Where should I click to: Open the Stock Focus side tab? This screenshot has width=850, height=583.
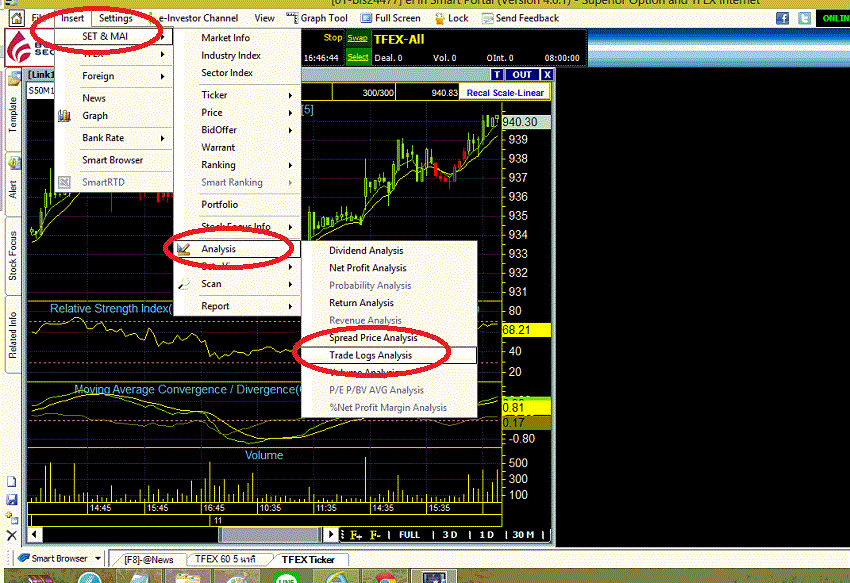[13, 256]
